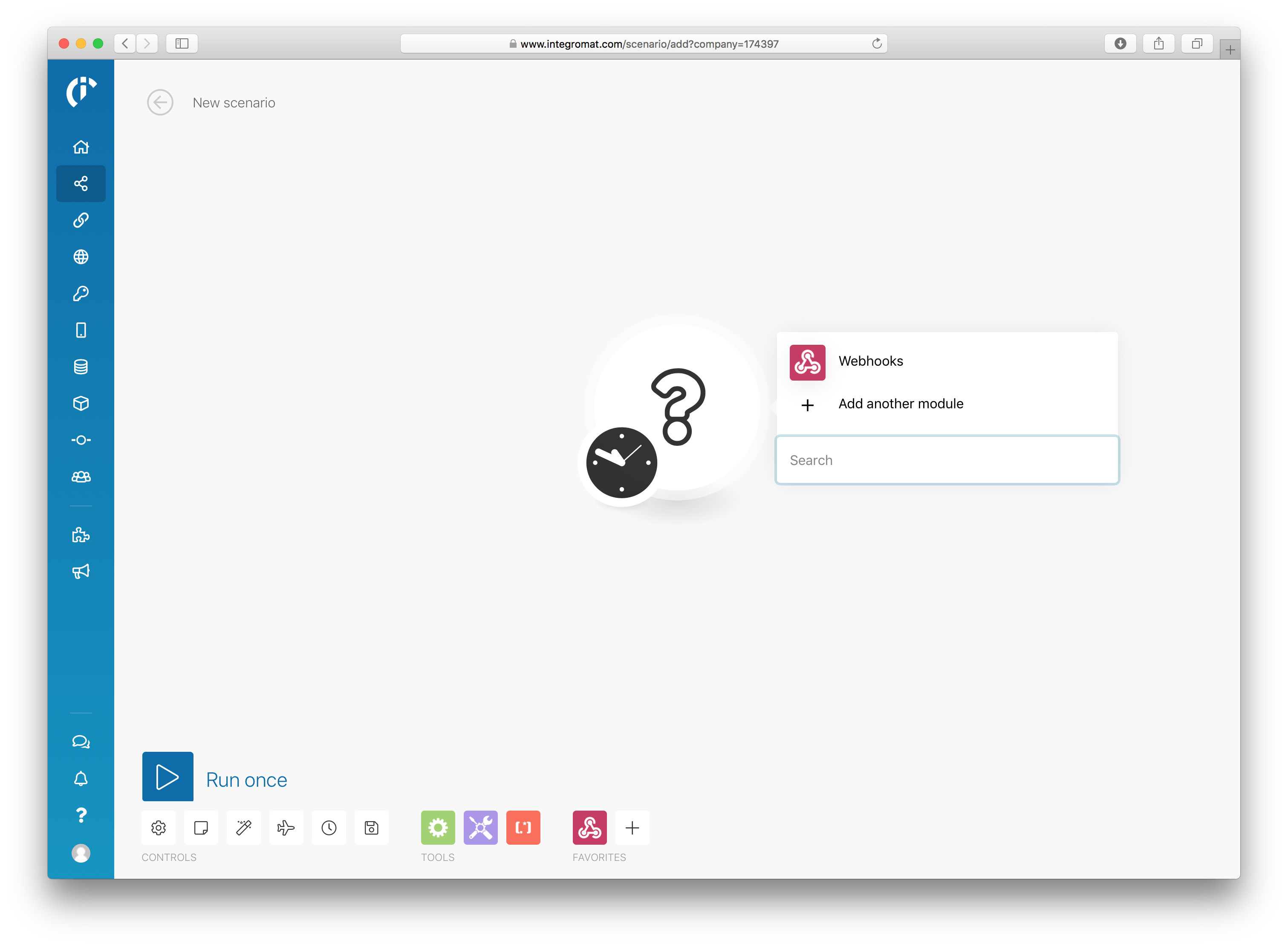The height and width of the screenshot is (947, 1288).
Task: Toggle the notifications bell icon
Action: click(x=82, y=778)
